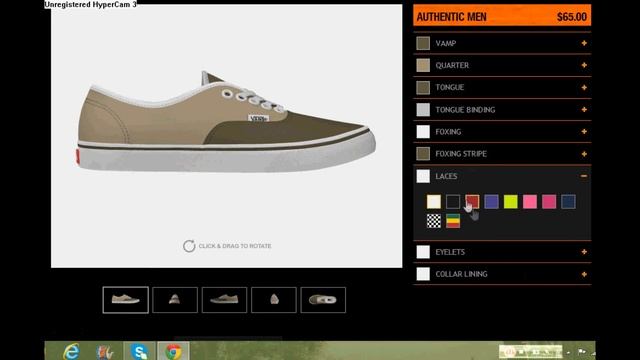
Task: Expand the Foxing section plus icon
Action: 584,131
